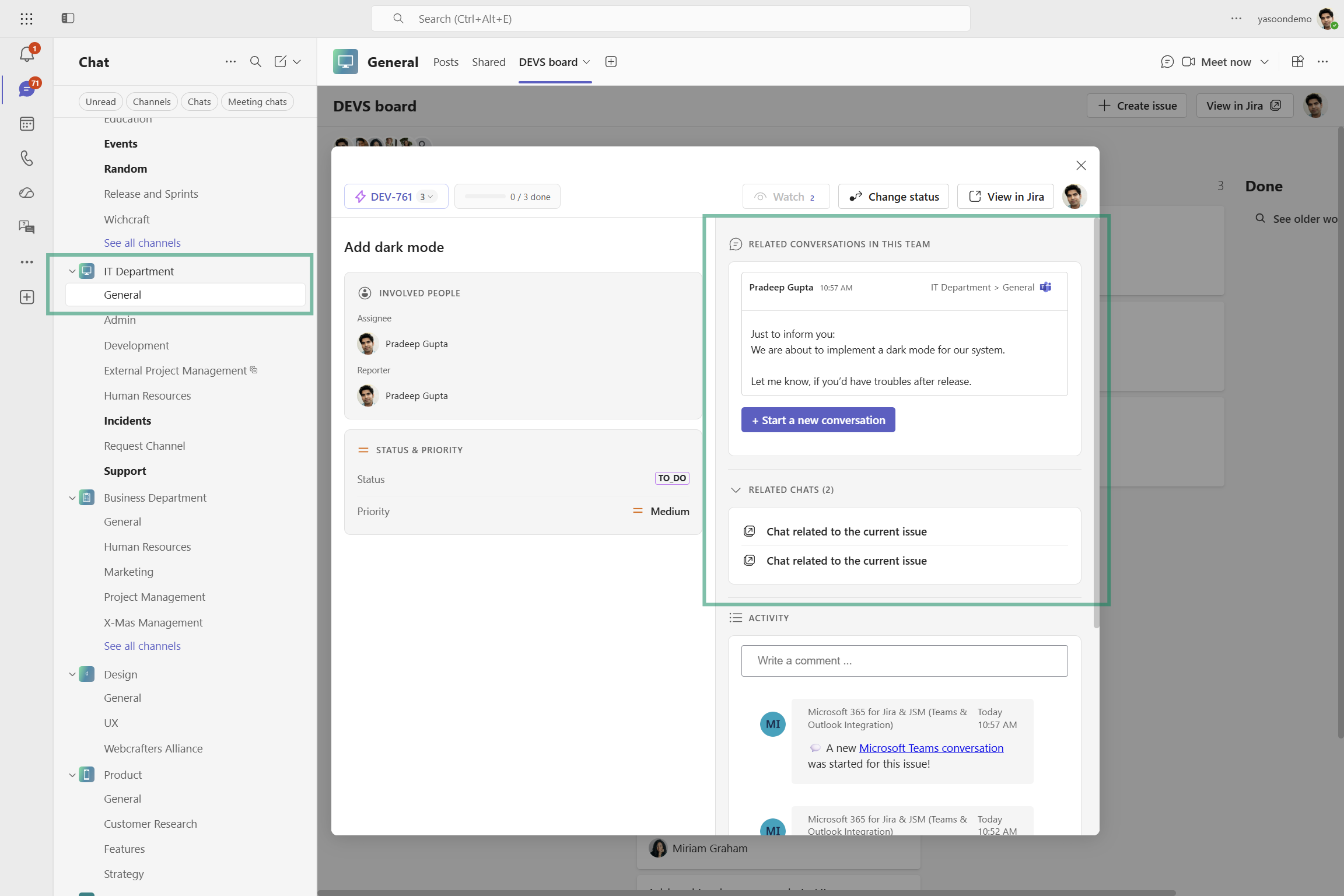Select the DEVS board tab
The image size is (1344, 896).
pyautogui.click(x=548, y=62)
